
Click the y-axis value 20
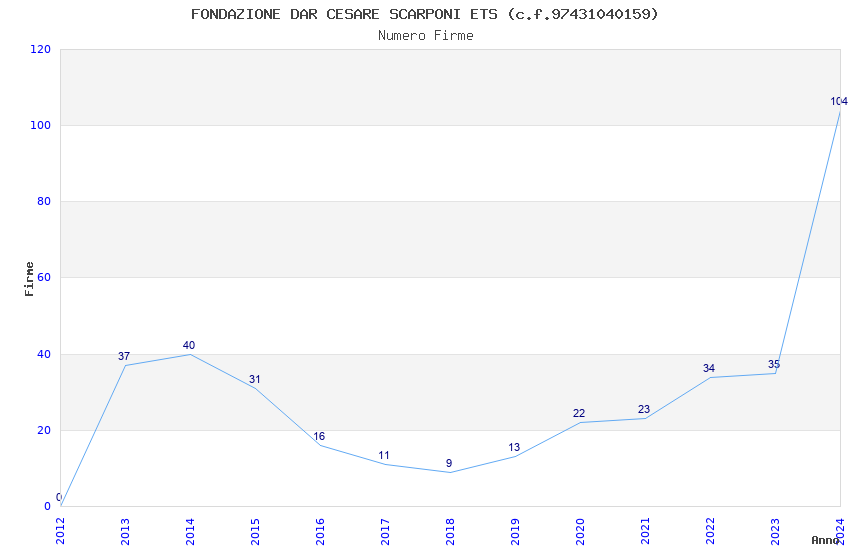[x=44, y=430]
